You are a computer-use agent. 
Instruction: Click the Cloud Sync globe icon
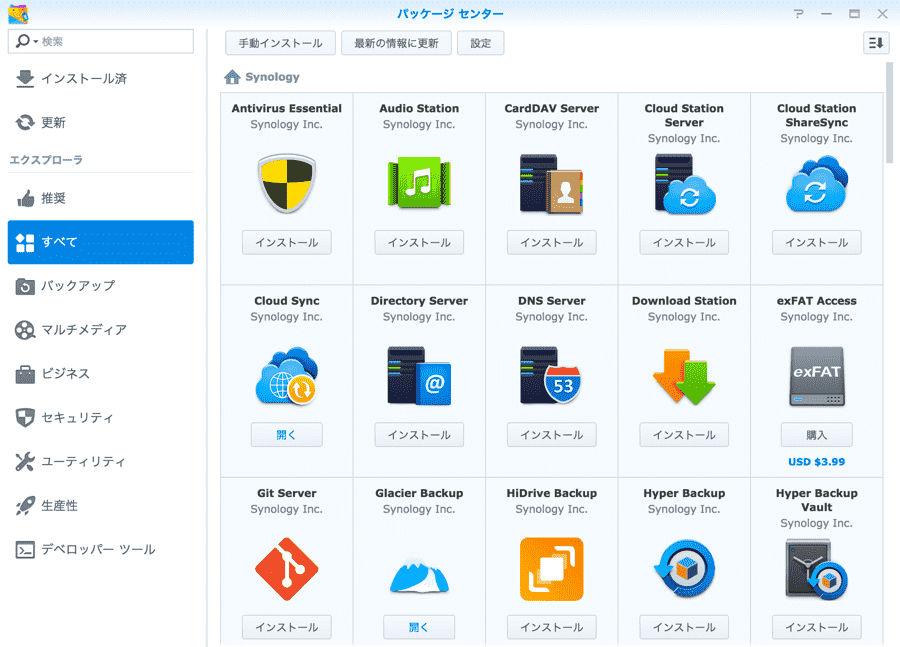[286, 376]
